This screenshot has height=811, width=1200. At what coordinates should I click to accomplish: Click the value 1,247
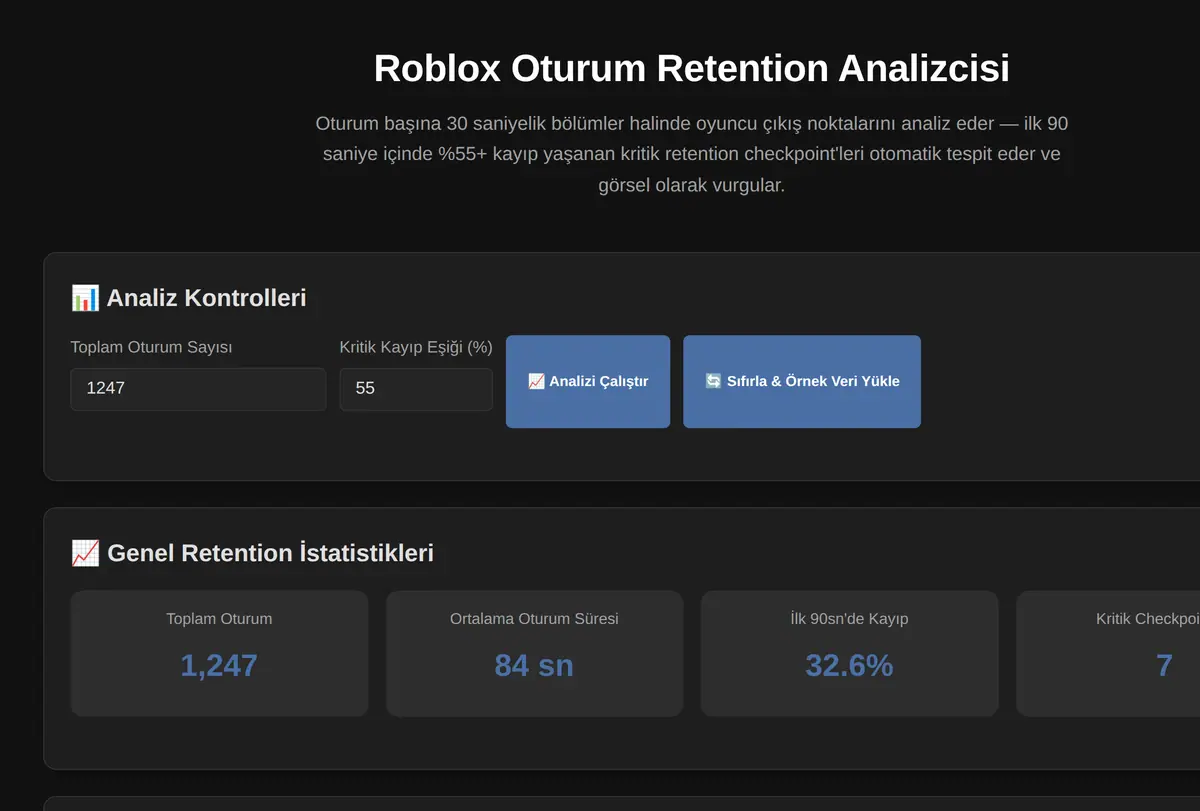219,665
